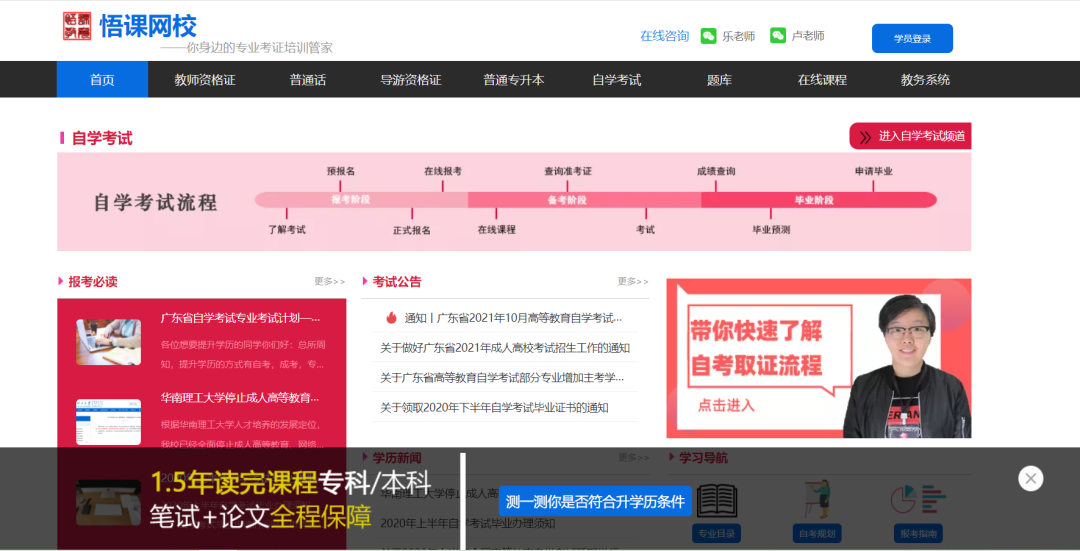Click 正式报名 step on the flow chart

412,230
